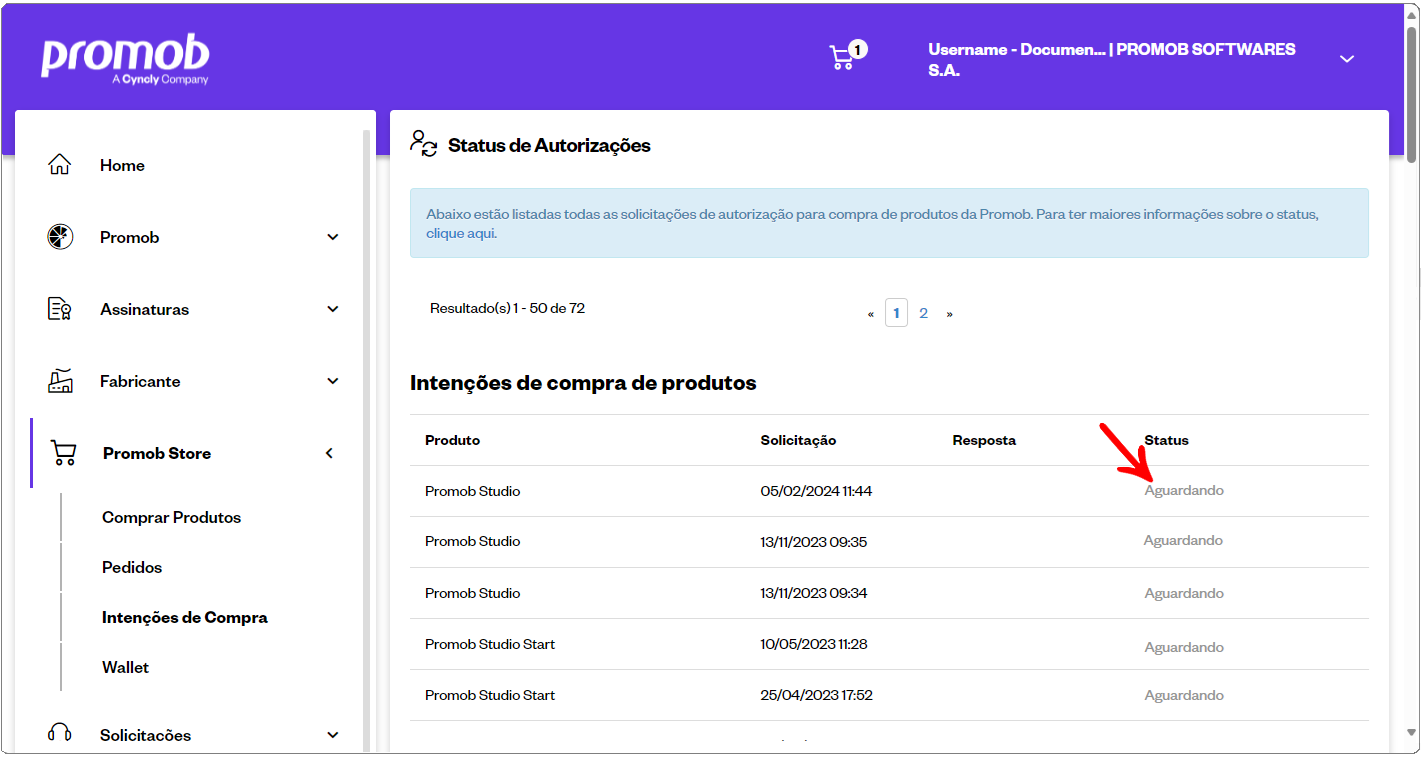Click the Solicitações headset icon

click(60, 733)
